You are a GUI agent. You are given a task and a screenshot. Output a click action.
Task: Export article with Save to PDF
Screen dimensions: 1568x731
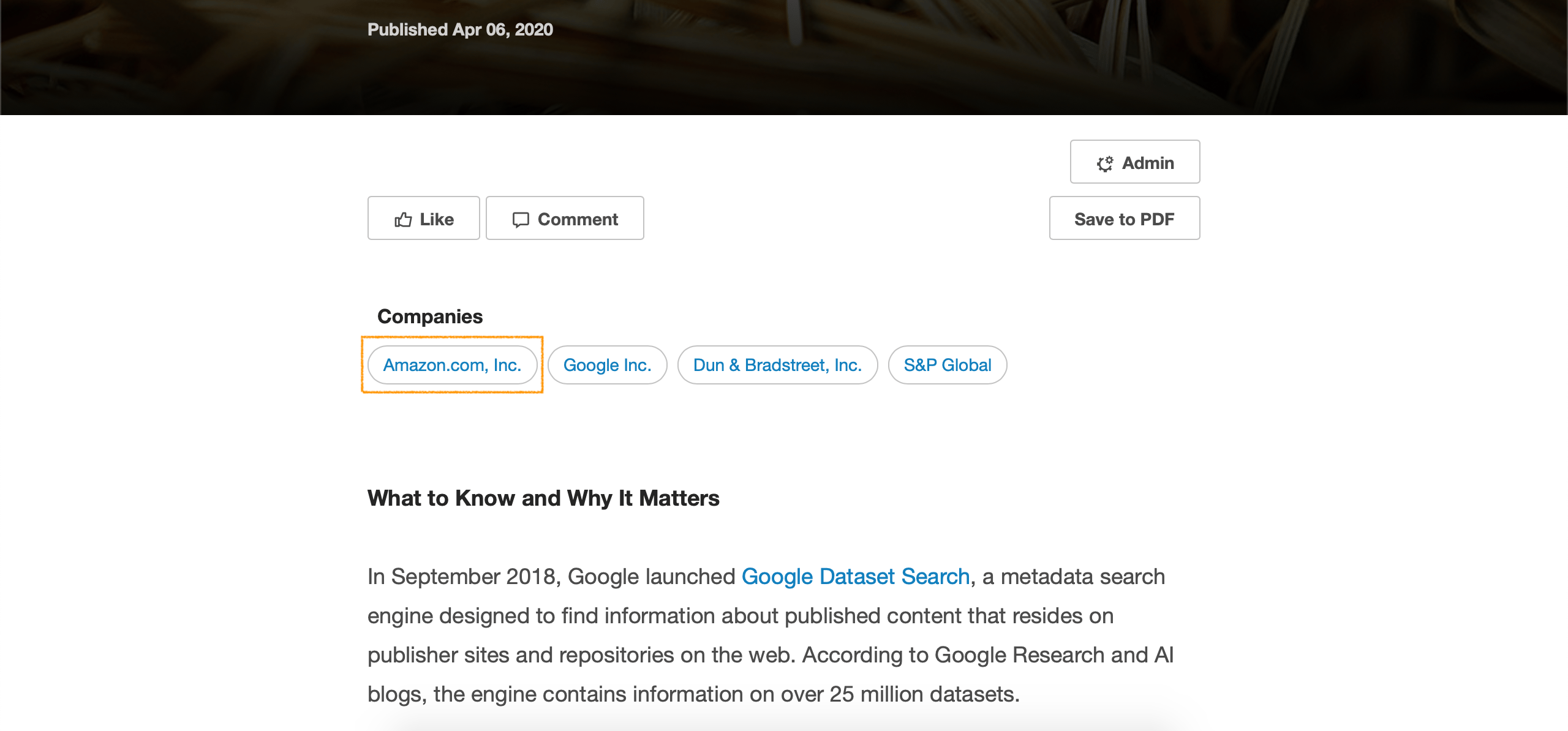pos(1124,219)
